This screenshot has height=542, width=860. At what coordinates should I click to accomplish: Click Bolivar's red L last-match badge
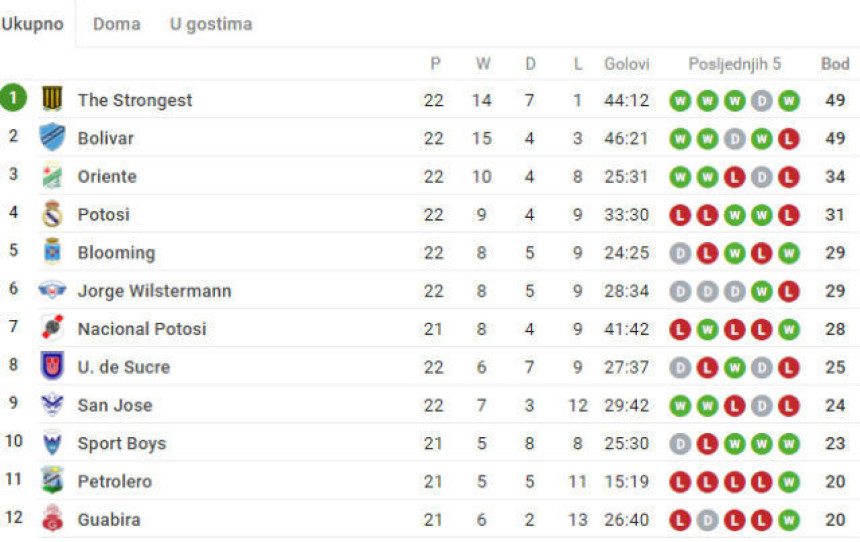[x=789, y=139]
